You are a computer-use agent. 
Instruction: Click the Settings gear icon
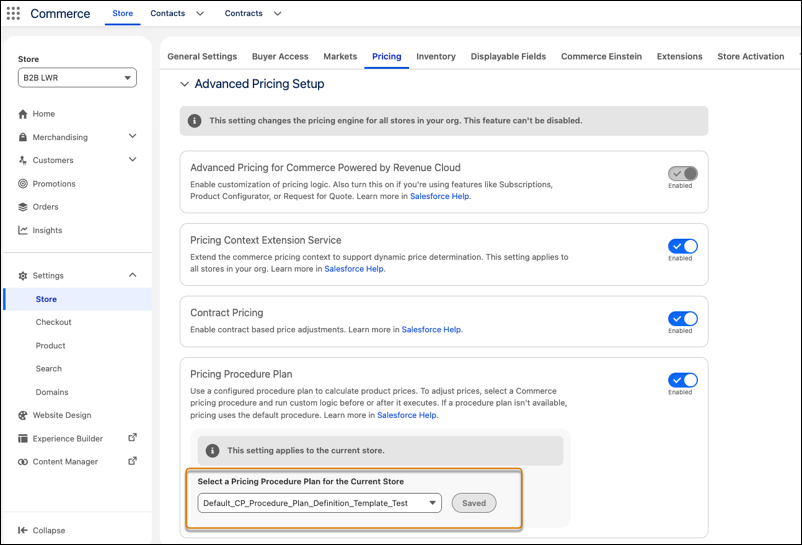point(23,276)
